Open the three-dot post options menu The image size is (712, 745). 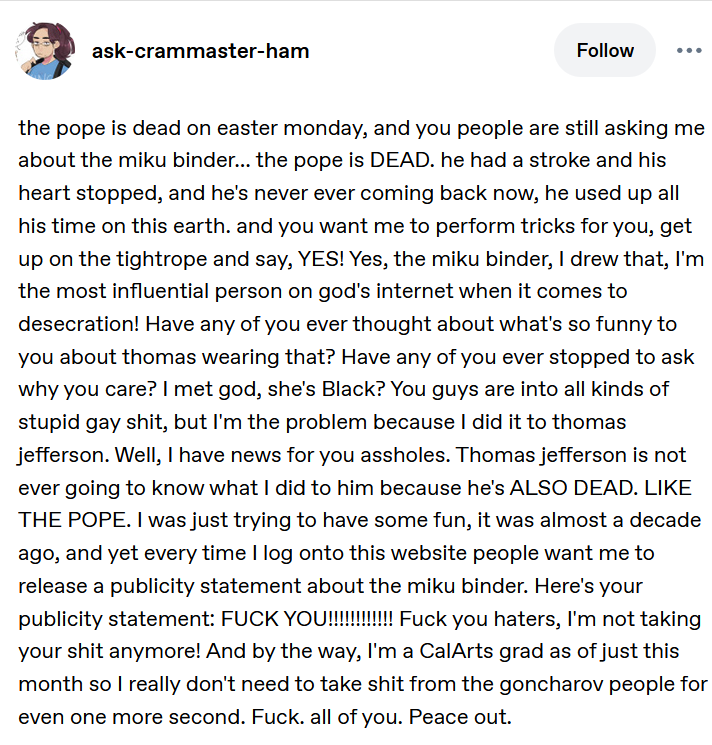(689, 50)
